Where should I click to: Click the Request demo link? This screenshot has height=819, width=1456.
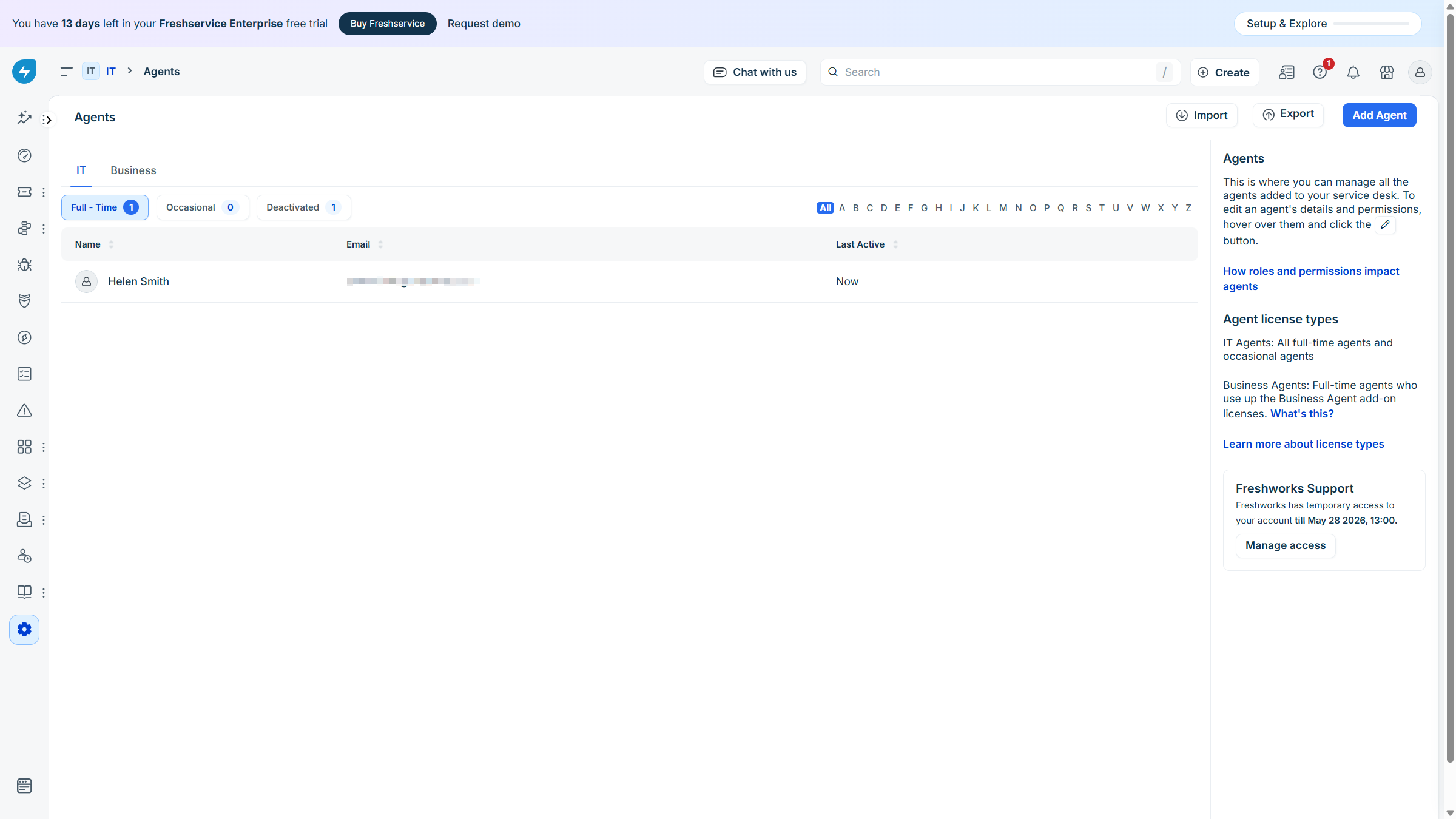[484, 24]
